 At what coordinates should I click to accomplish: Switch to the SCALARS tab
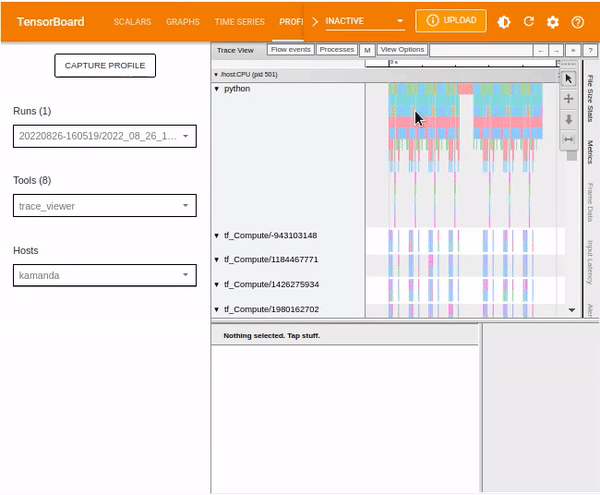pyautogui.click(x=132, y=22)
